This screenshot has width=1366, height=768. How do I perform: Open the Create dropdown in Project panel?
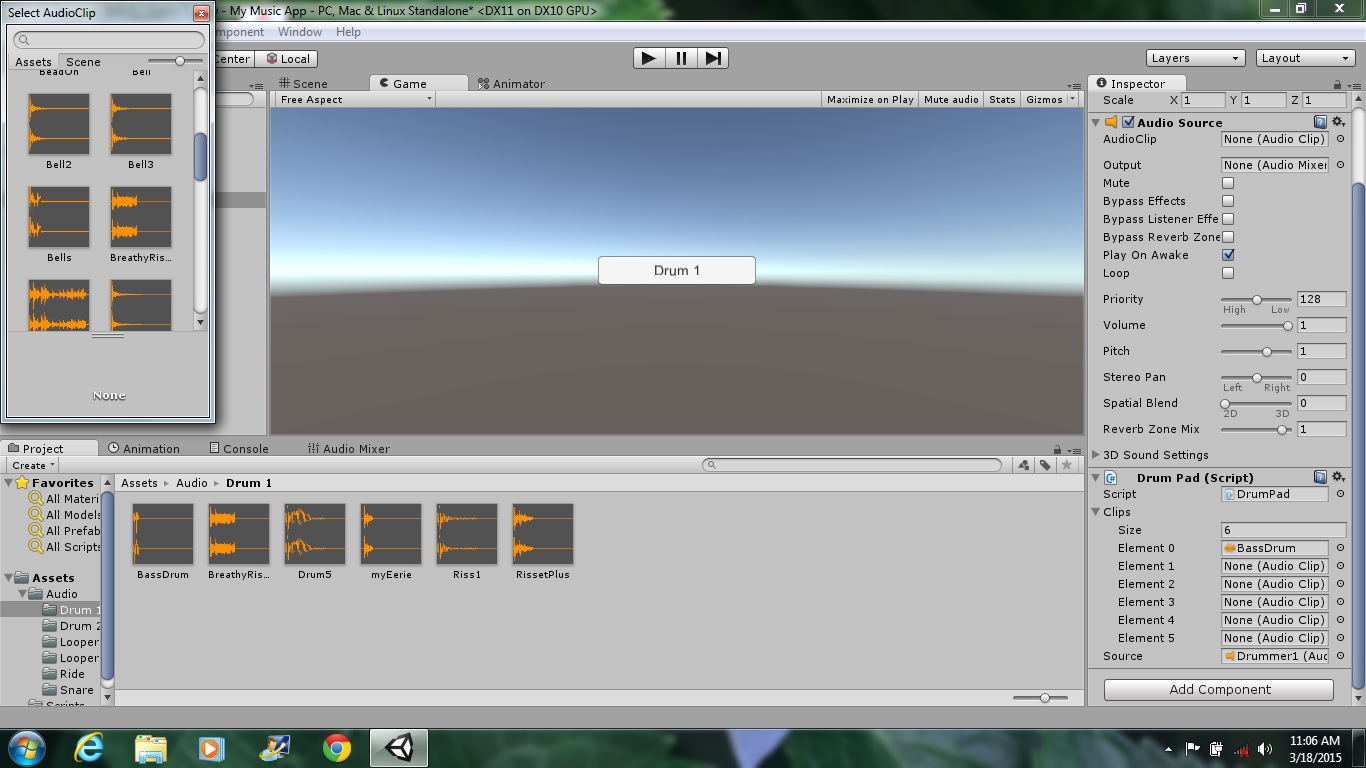[32, 465]
